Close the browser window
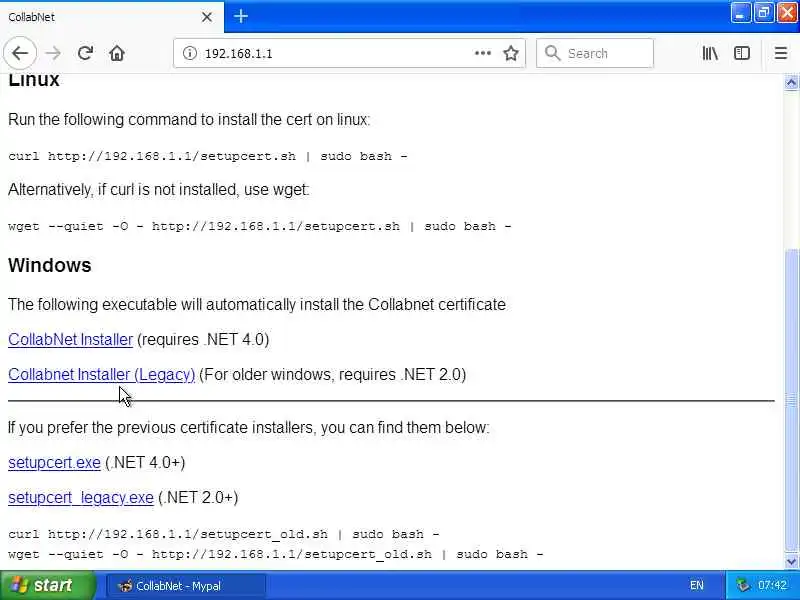The width and height of the screenshot is (800, 600). 787,13
